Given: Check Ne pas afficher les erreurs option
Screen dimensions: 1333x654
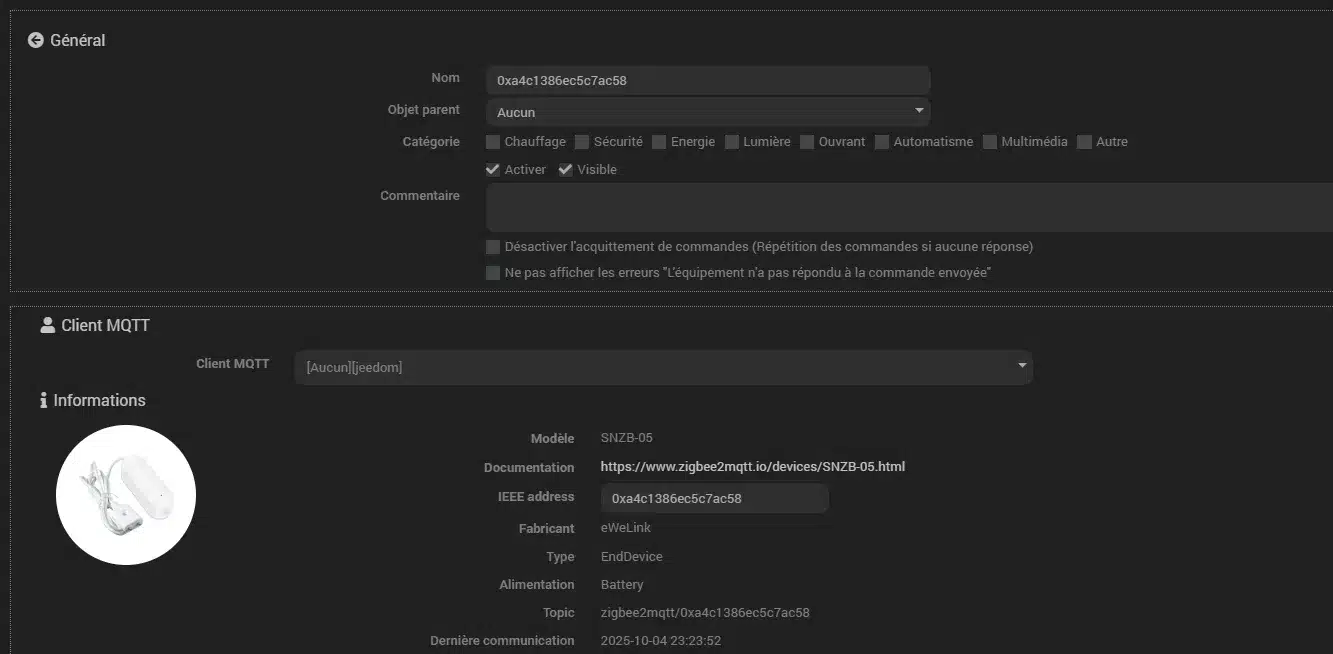Looking at the screenshot, I should click(x=493, y=273).
